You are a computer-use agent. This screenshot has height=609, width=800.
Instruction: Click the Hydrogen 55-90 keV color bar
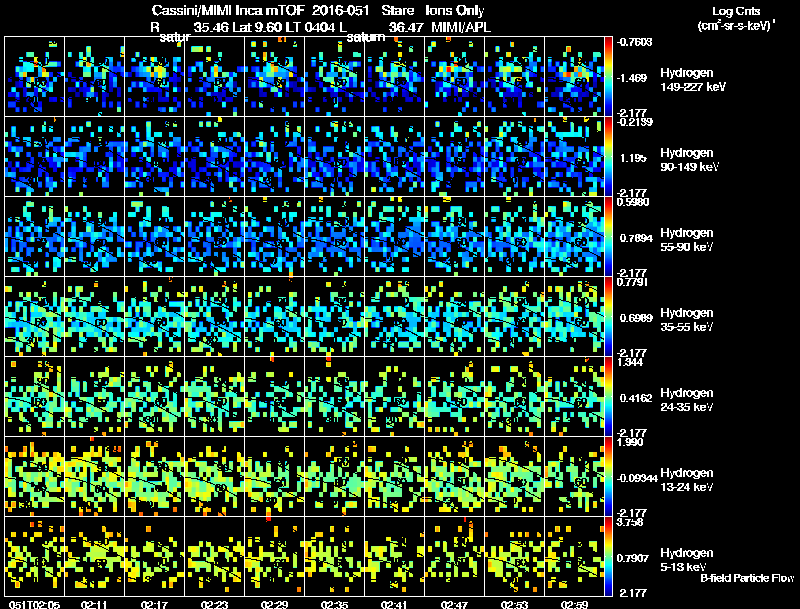click(x=608, y=237)
